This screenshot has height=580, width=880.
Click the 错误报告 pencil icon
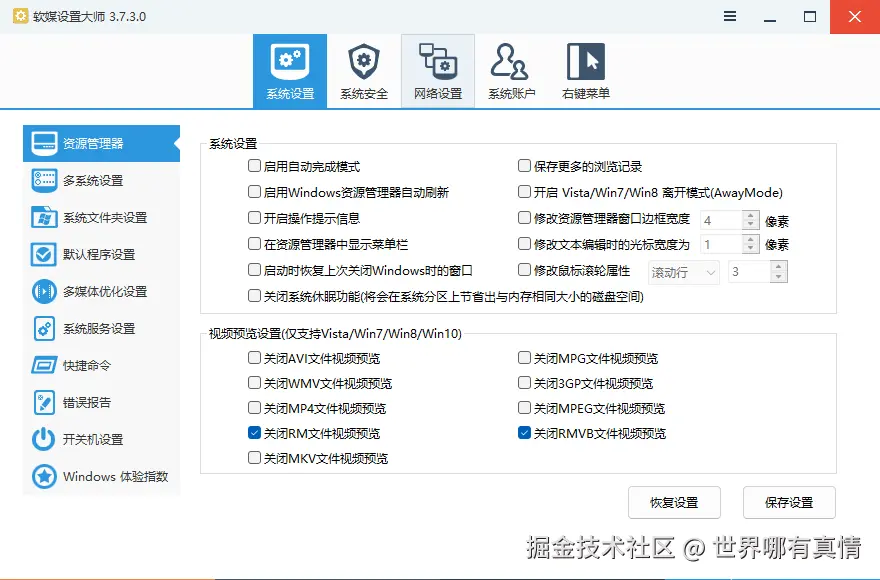pos(44,403)
